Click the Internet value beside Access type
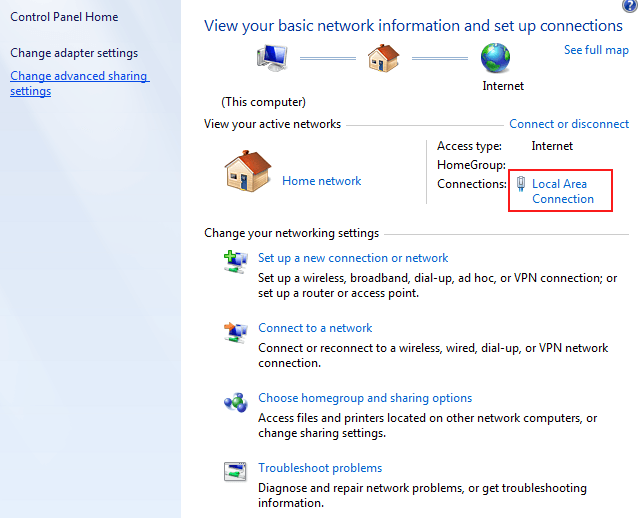The image size is (639, 518). click(x=552, y=146)
